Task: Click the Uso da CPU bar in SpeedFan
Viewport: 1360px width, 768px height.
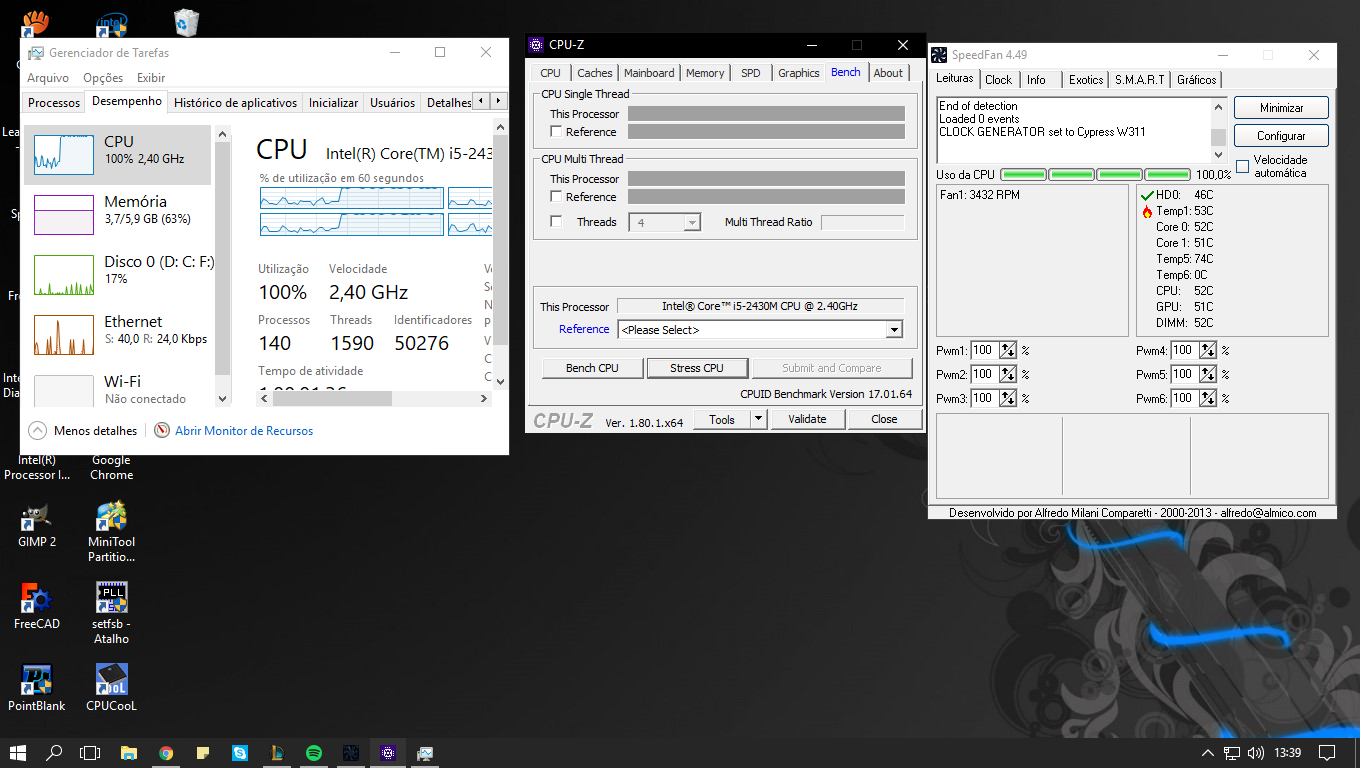Action: [1095, 175]
